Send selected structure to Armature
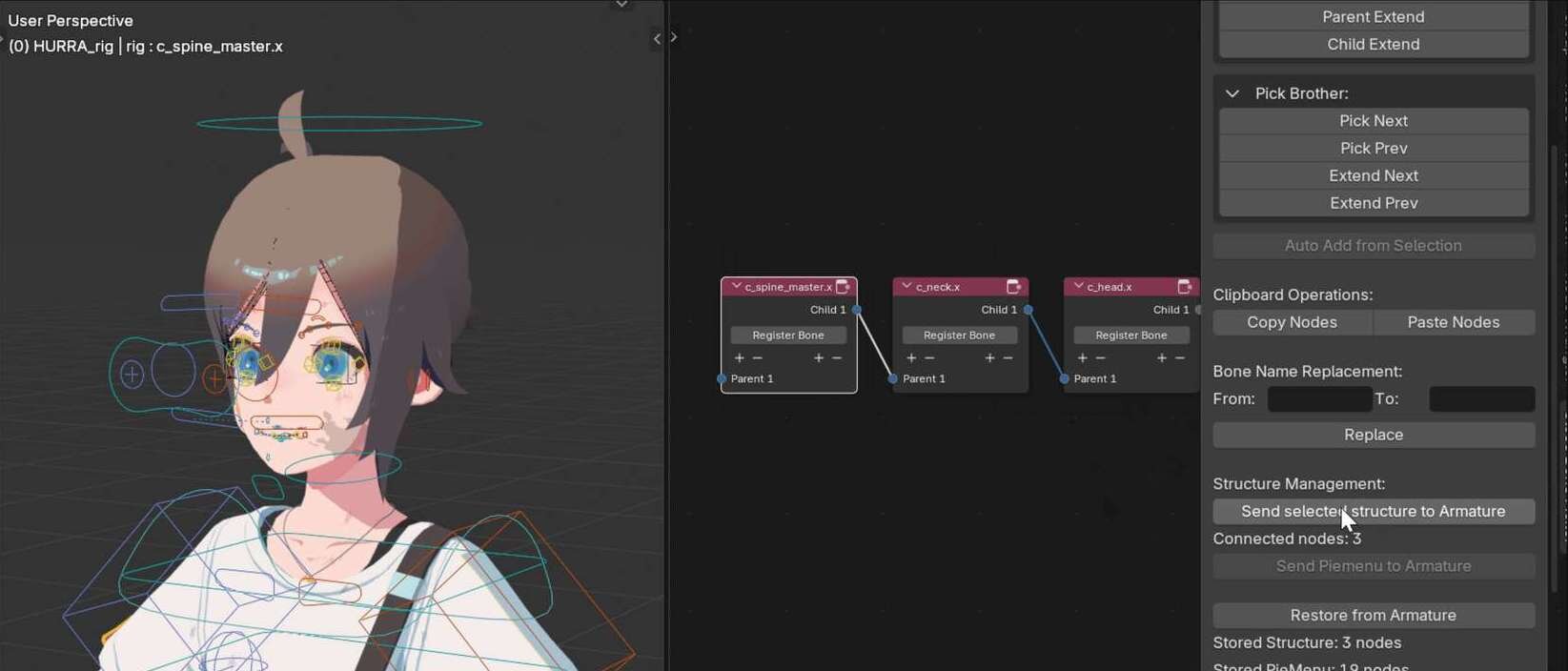The width and height of the screenshot is (1568, 671). [x=1373, y=512]
